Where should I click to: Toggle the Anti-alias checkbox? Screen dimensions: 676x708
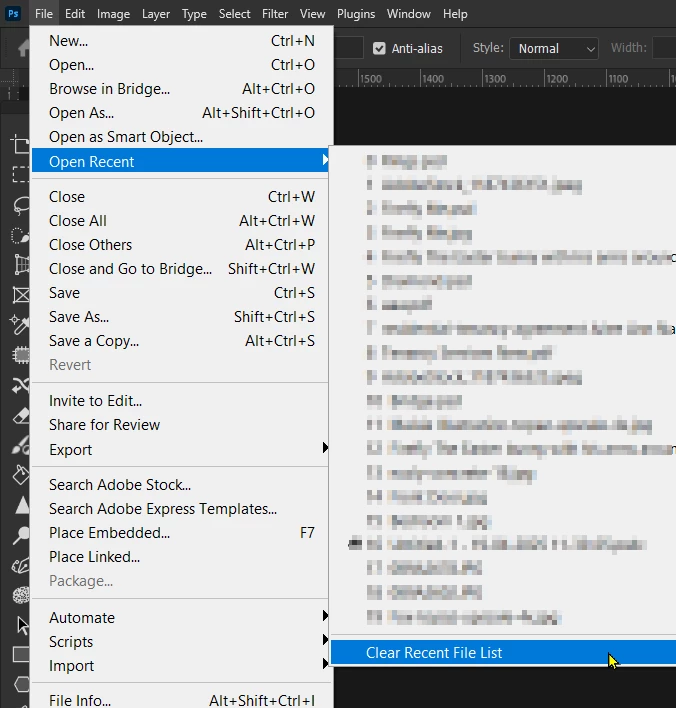coord(379,48)
